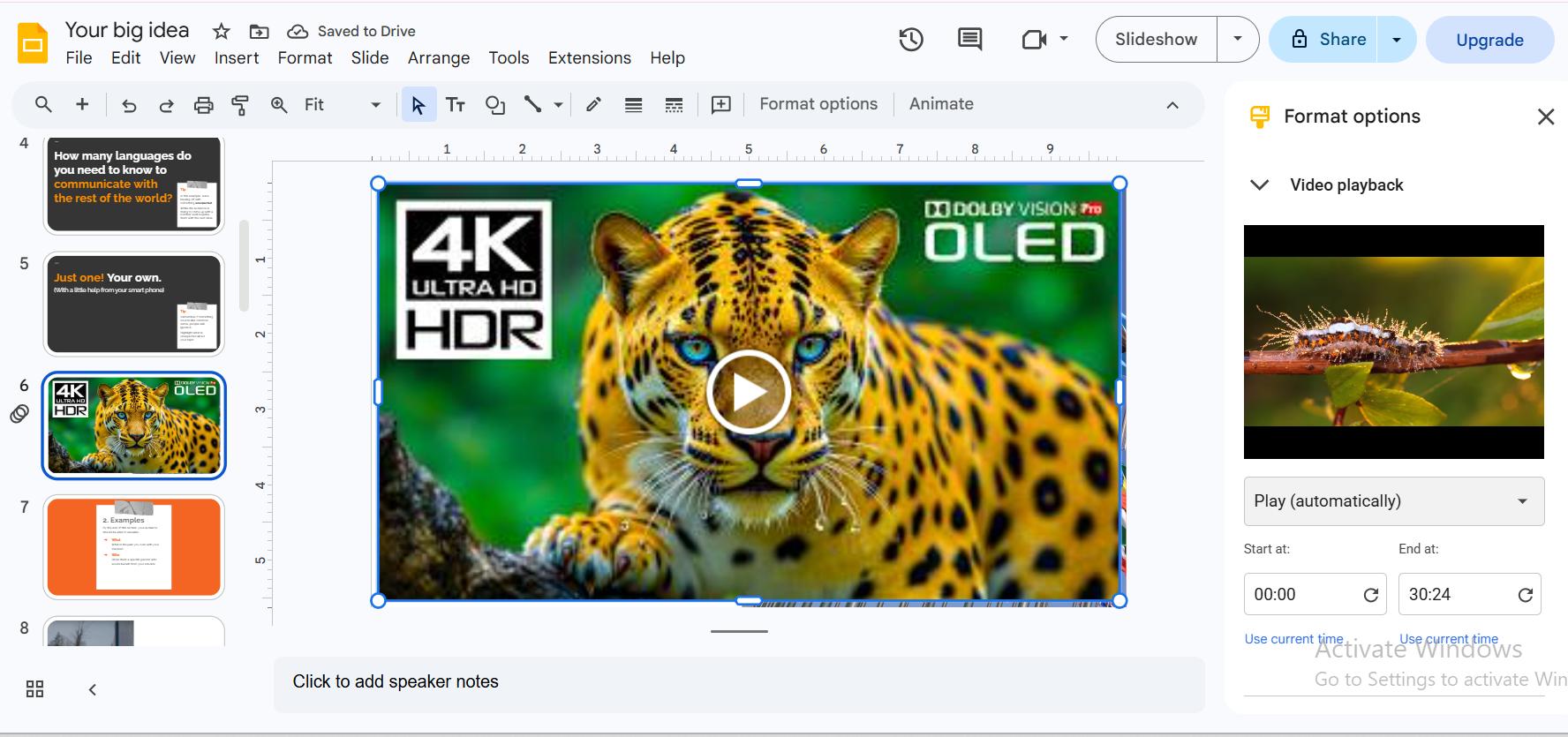
Task: Undo the last action
Action: pos(129,105)
